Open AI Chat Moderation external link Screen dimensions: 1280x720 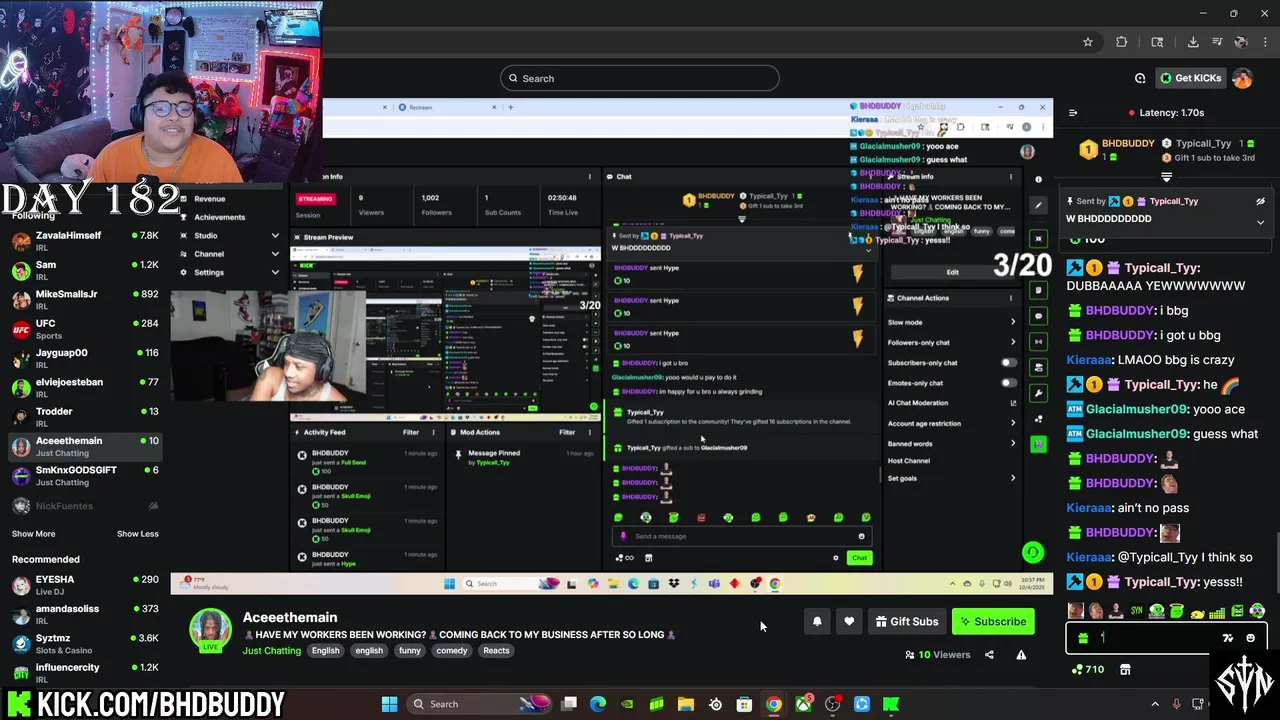(1013, 403)
